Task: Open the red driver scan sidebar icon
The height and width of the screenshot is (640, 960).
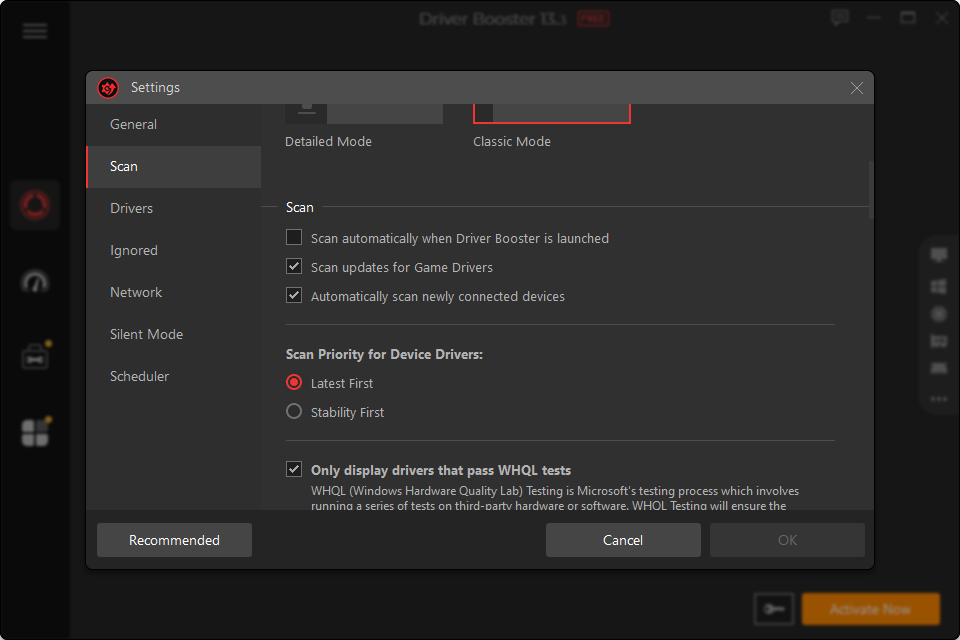Action: pos(35,205)
